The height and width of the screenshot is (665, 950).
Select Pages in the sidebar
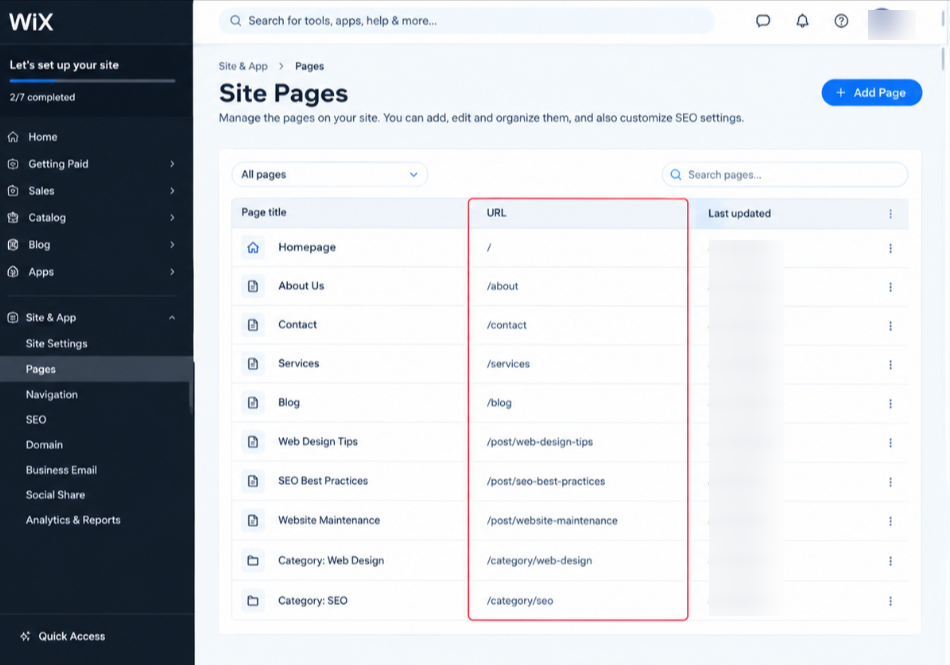96,369
